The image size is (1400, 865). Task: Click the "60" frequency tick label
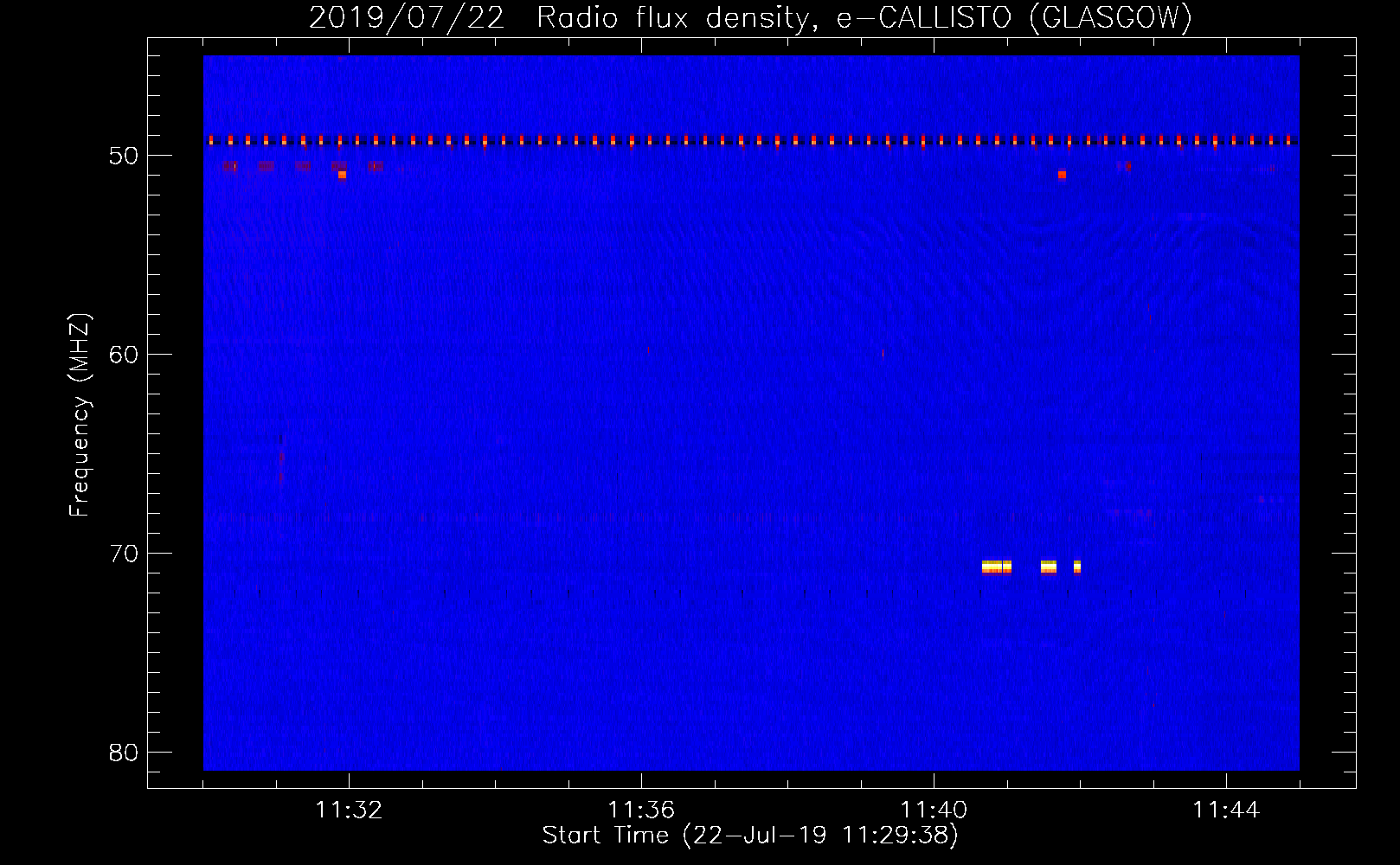[124, 355]
